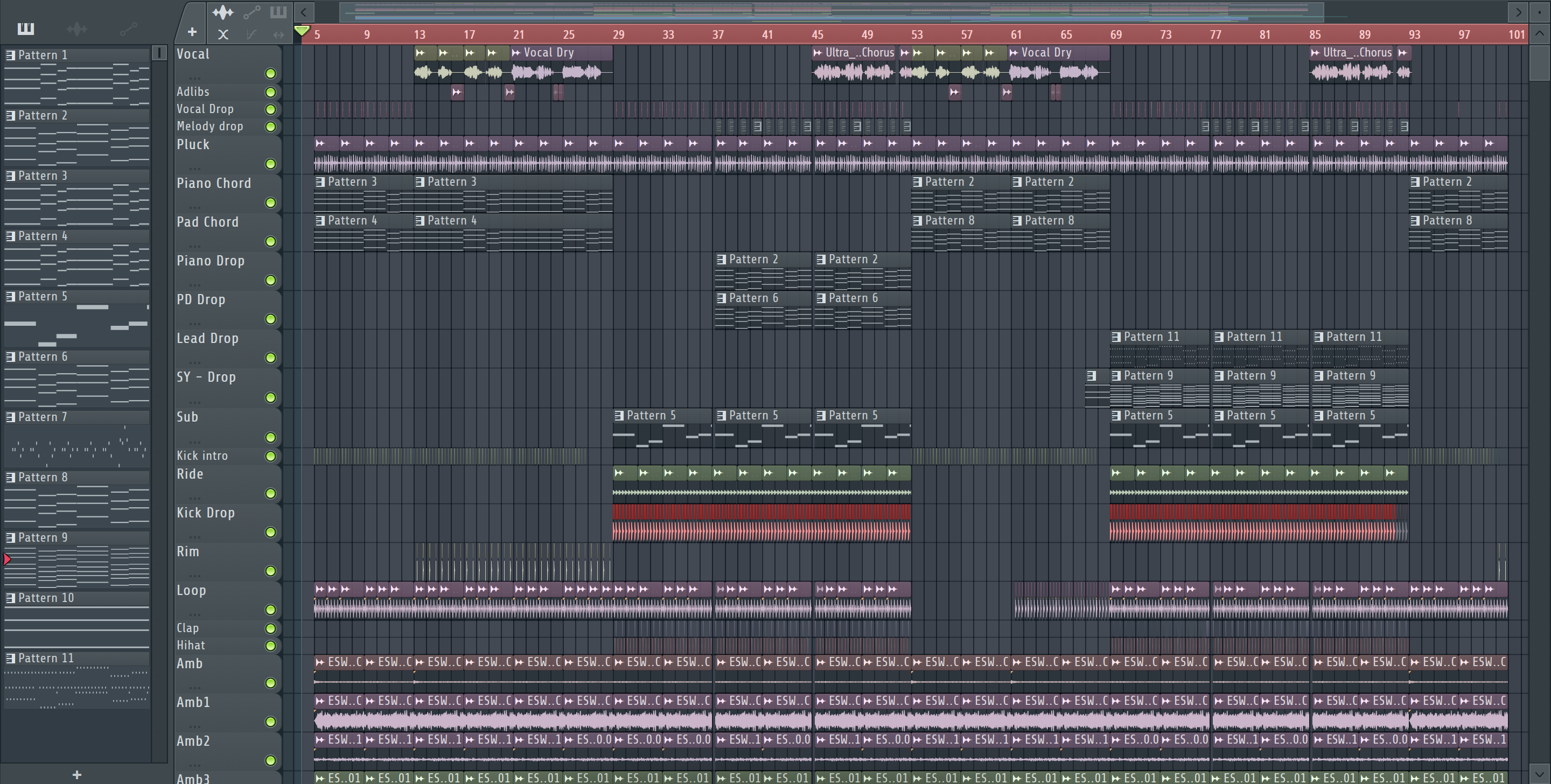Mute the Kick intro track

pos(271,457)
